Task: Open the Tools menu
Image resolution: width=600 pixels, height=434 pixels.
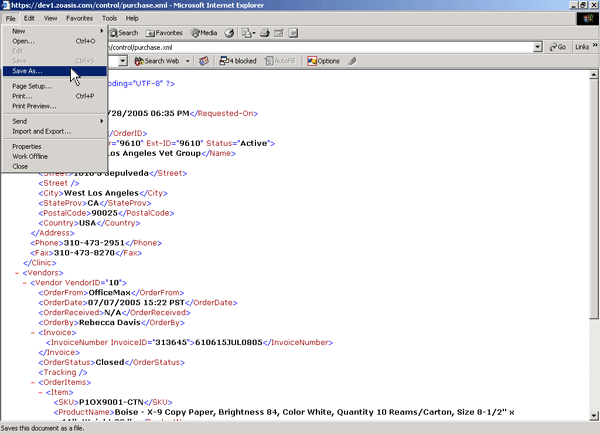Action: [109, 18]
